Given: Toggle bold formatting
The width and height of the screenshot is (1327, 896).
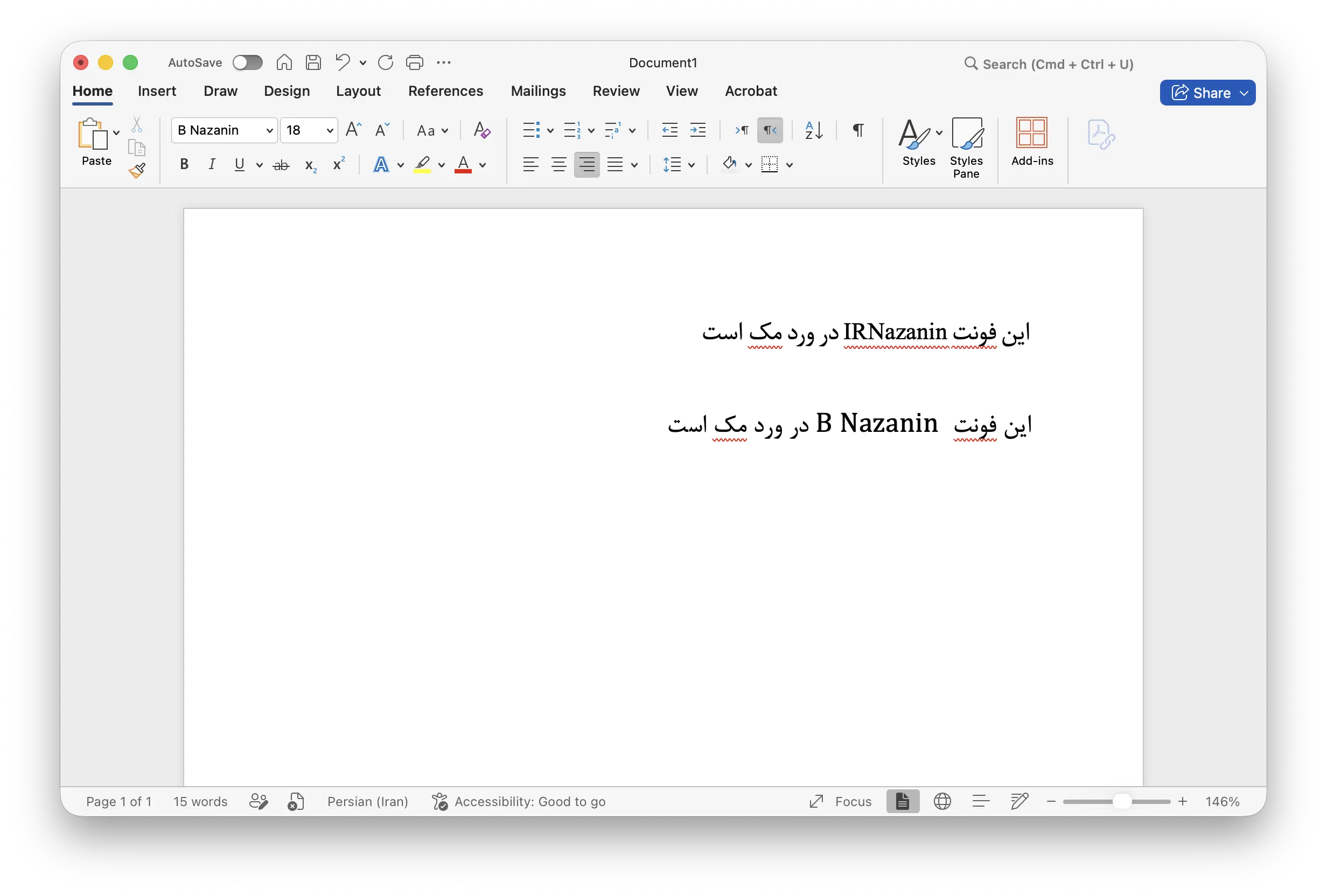Looking at the screenshot, I should click(184, 164).
